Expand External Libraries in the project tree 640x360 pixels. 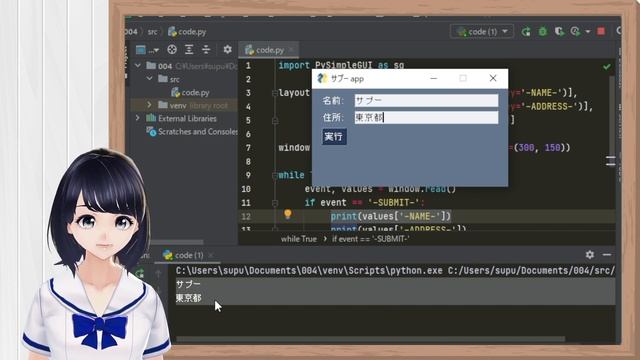pos(138,118)
